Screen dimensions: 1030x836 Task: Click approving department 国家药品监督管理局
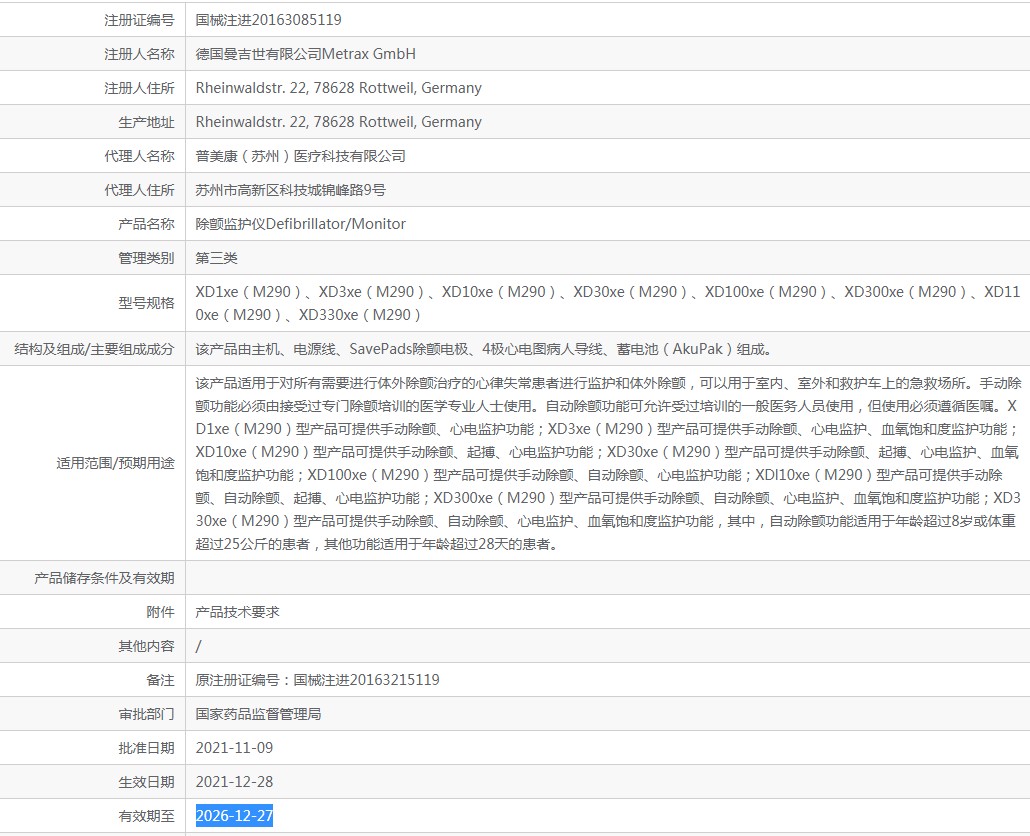click(x=258, y=714)
